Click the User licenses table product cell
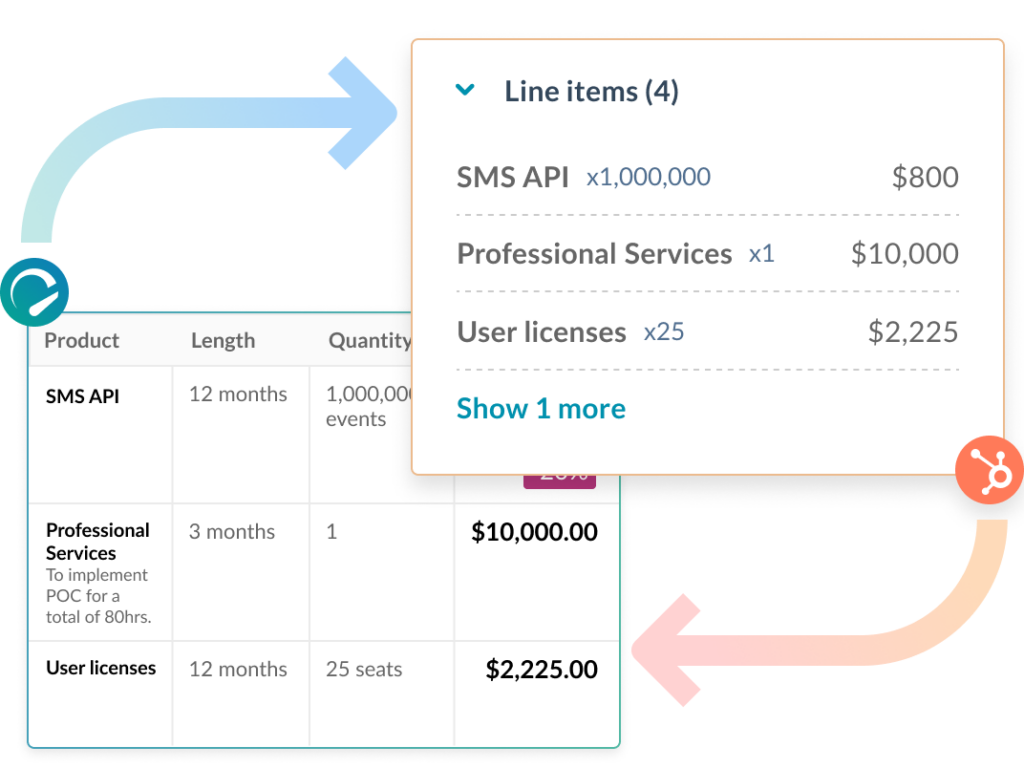The height and width of the screenshot is (768, 1024). tap(101, 668)
